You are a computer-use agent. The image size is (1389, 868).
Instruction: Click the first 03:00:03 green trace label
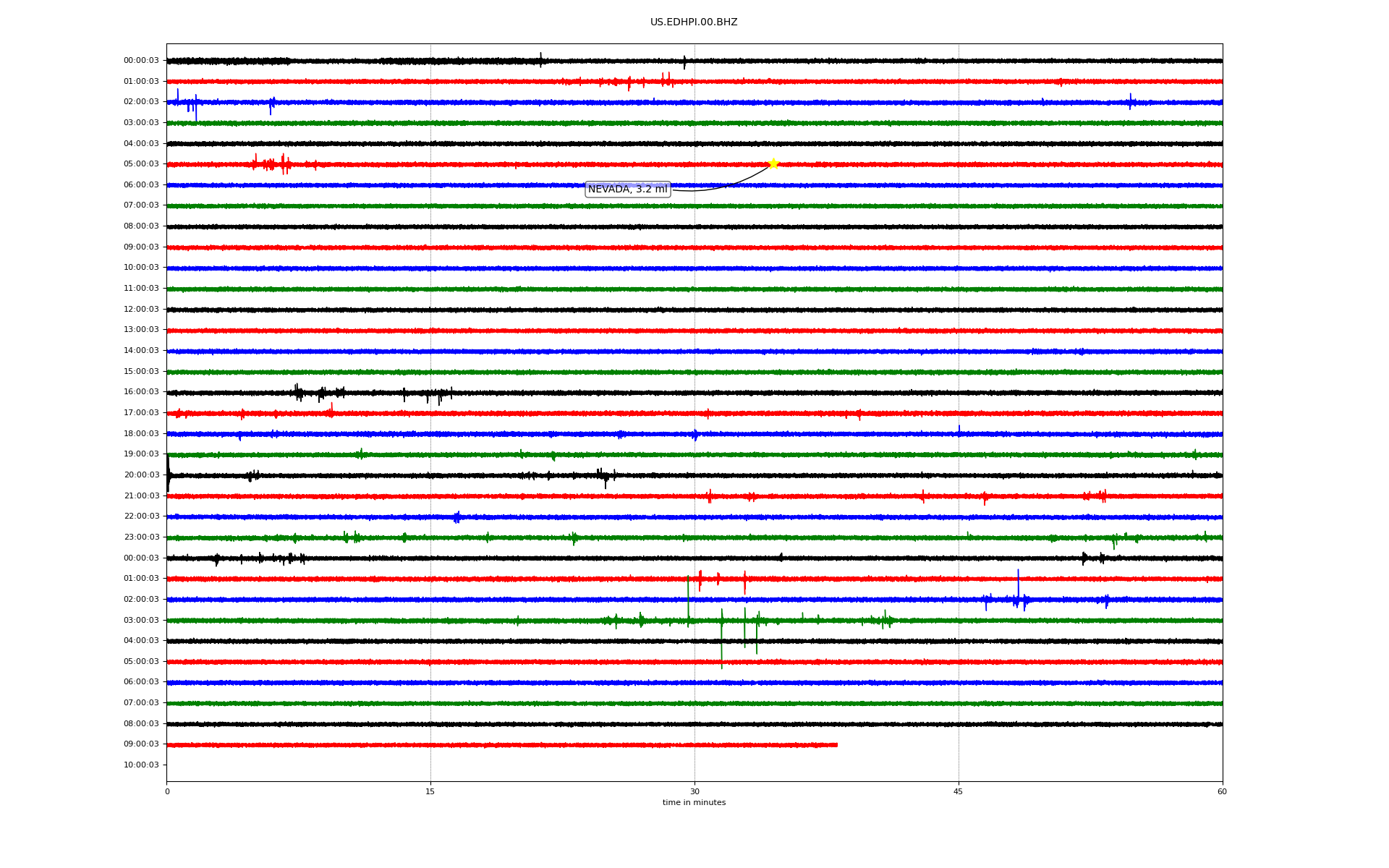click(x=141, y=123)
